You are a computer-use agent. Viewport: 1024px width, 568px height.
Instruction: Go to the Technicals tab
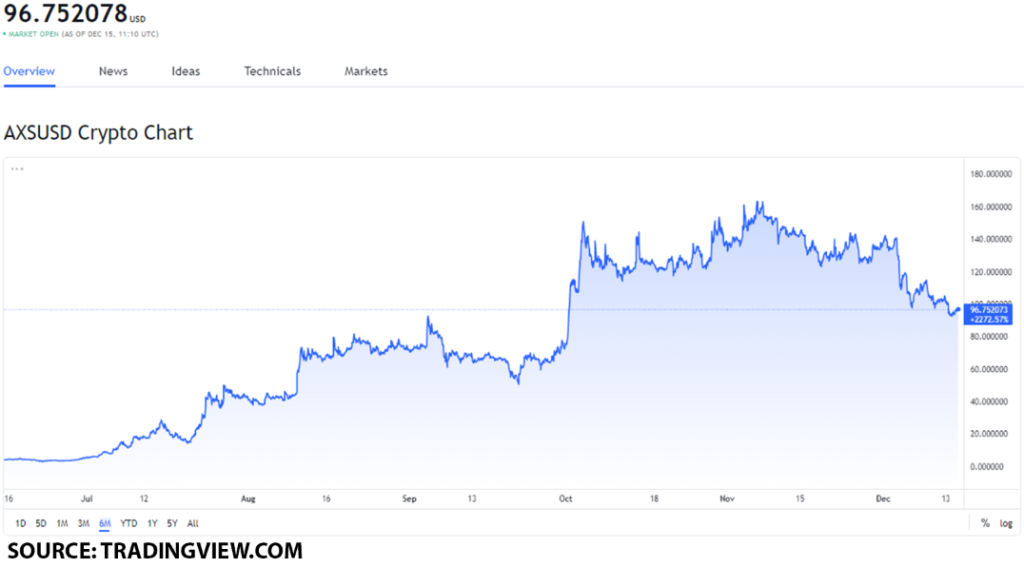272,71
